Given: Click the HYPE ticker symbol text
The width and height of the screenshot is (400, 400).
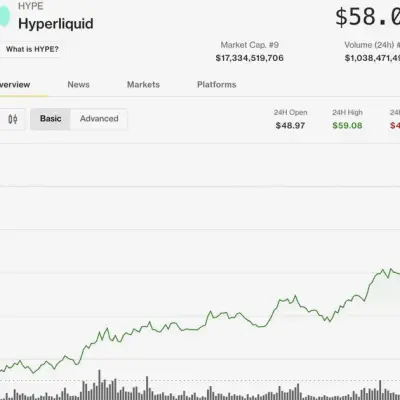Looking at the screenshot, I should [x=31, y=6].
